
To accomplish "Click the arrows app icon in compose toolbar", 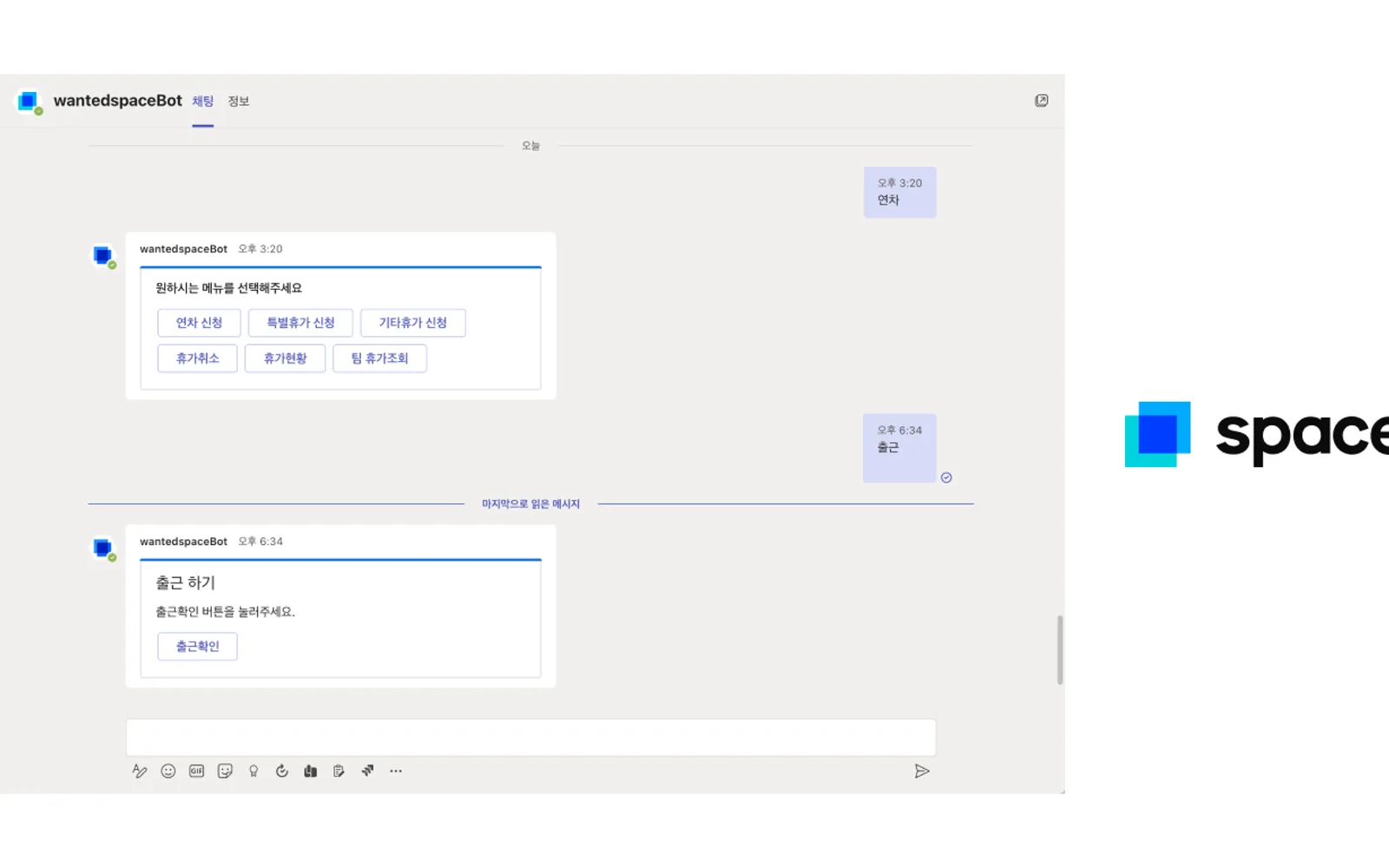I will tap(367, 770).
